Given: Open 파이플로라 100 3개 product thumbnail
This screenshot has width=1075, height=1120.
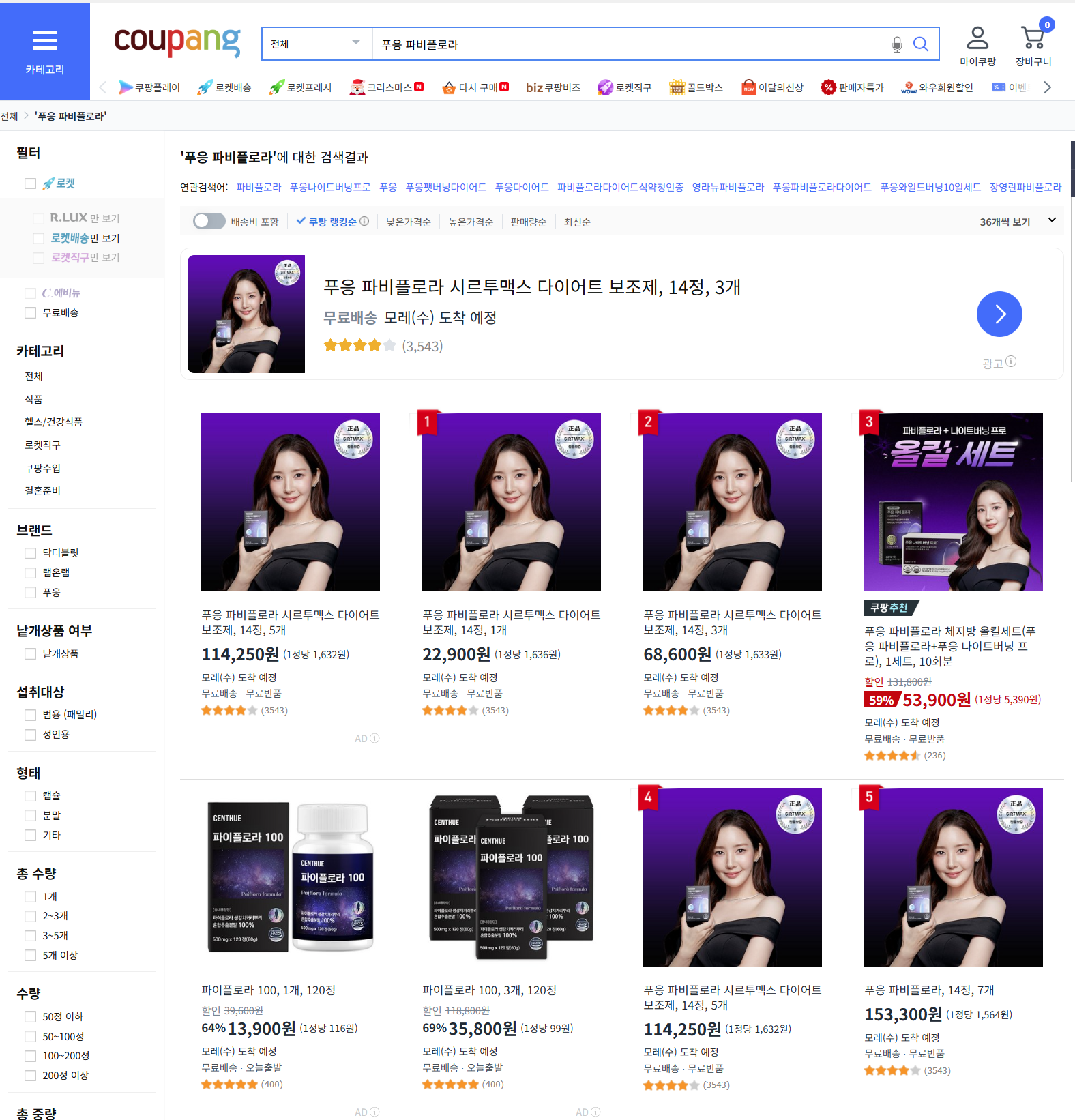Looking at the screenshot, I should pos(512,877).
